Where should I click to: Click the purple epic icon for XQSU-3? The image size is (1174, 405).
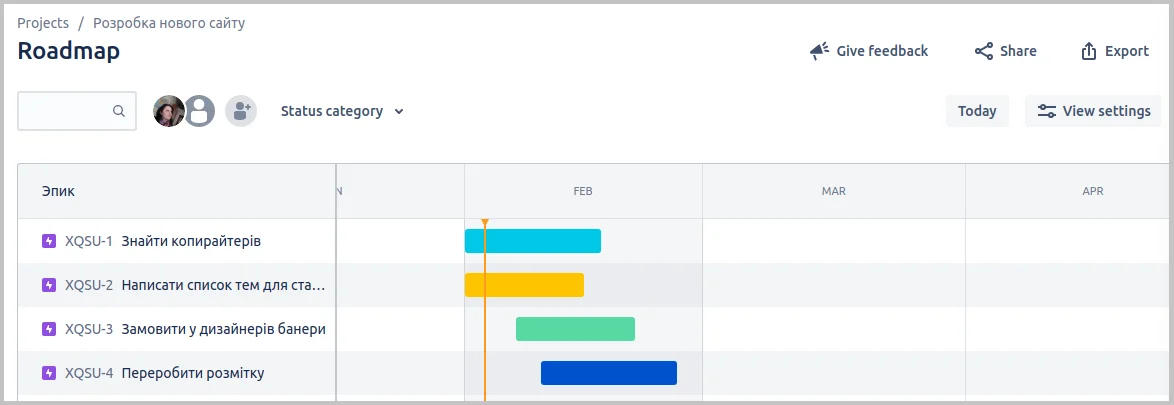point(49,329)
